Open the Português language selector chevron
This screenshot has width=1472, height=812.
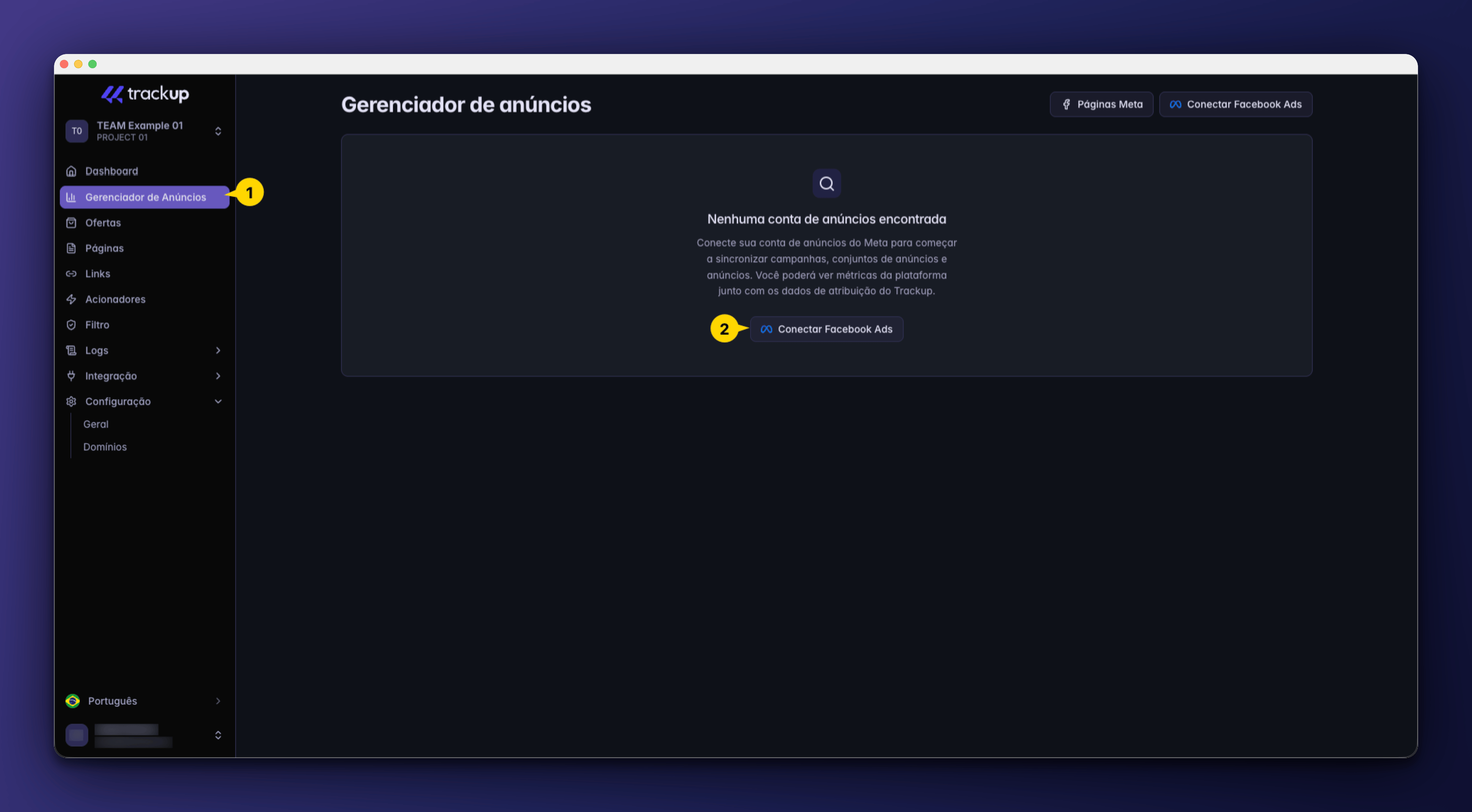(218, 701)
